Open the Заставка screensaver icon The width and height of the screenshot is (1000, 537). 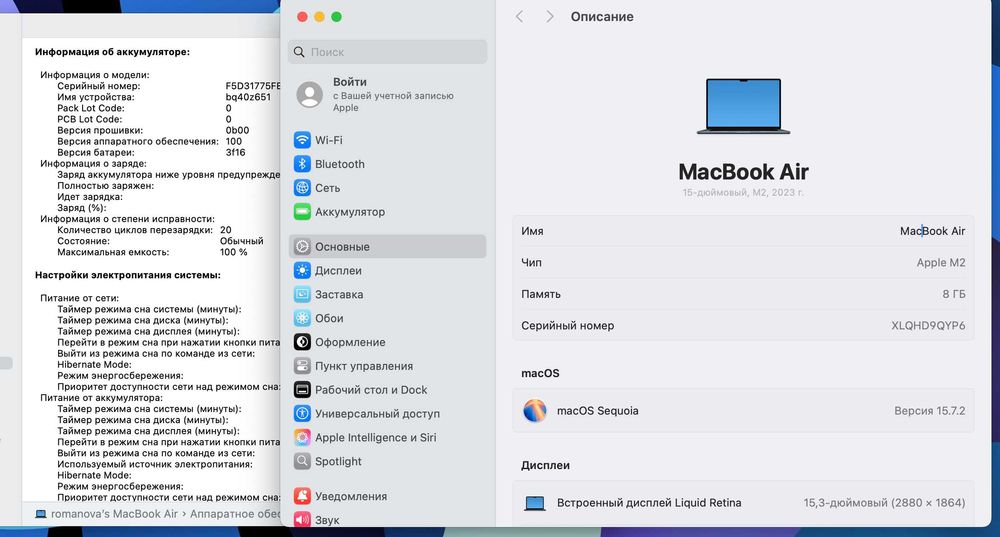[x=302, y=294]
